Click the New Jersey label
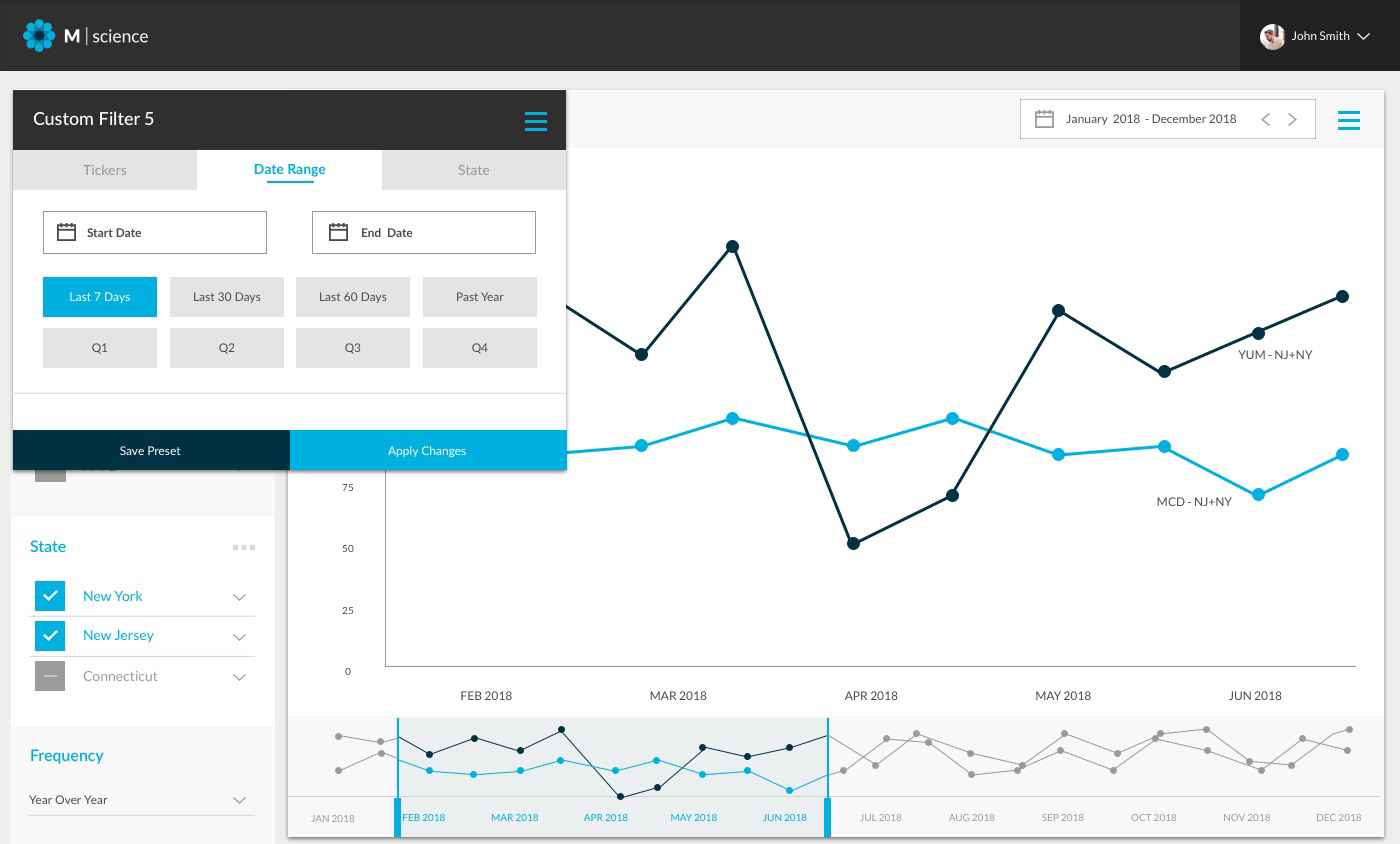This screenshot has width=1400, height=844. [x=118, y=636]
